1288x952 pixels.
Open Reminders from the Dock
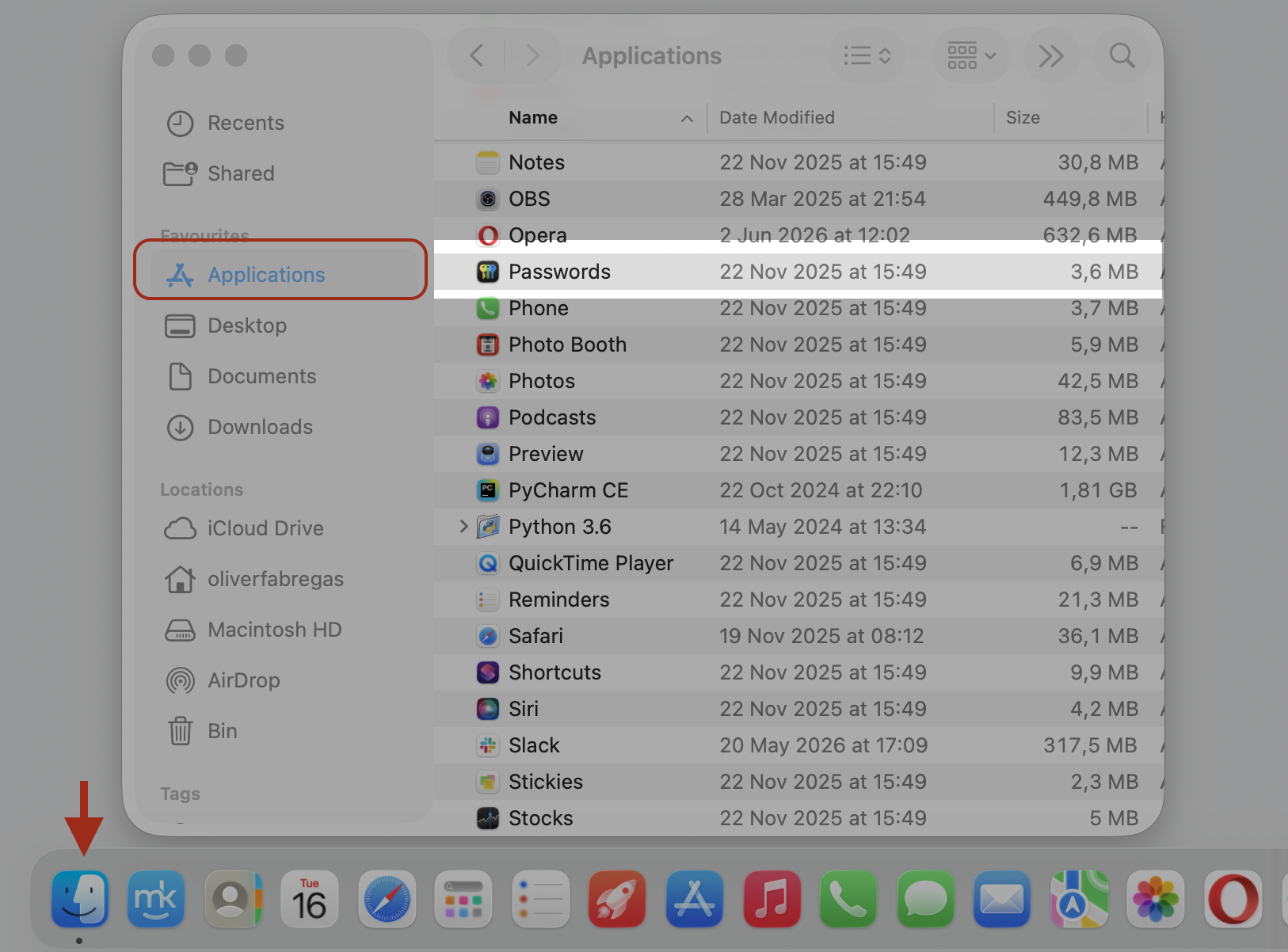coord(540,899)
